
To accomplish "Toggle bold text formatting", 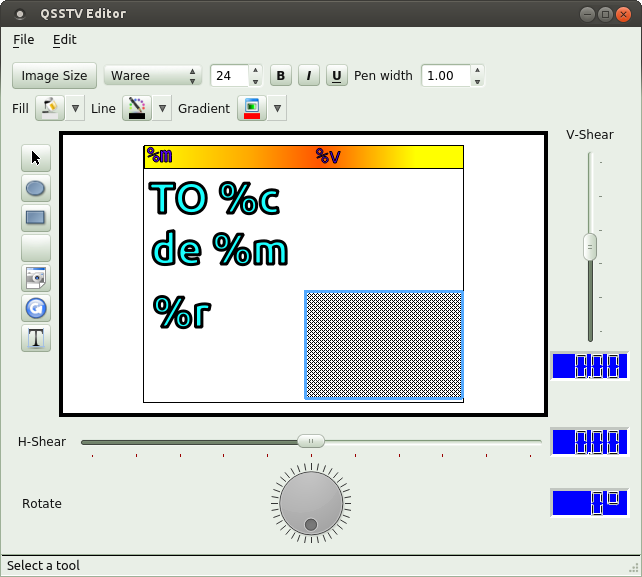I will (x=281, y=76).
